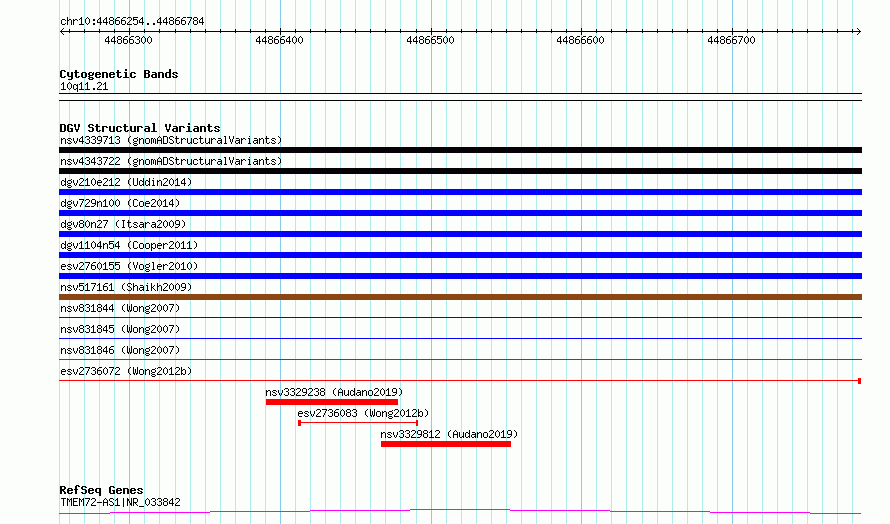The image size is (890, 524).
Task: Click the blue bar under dgv1104n54
Action: click(x=460, y=255)
